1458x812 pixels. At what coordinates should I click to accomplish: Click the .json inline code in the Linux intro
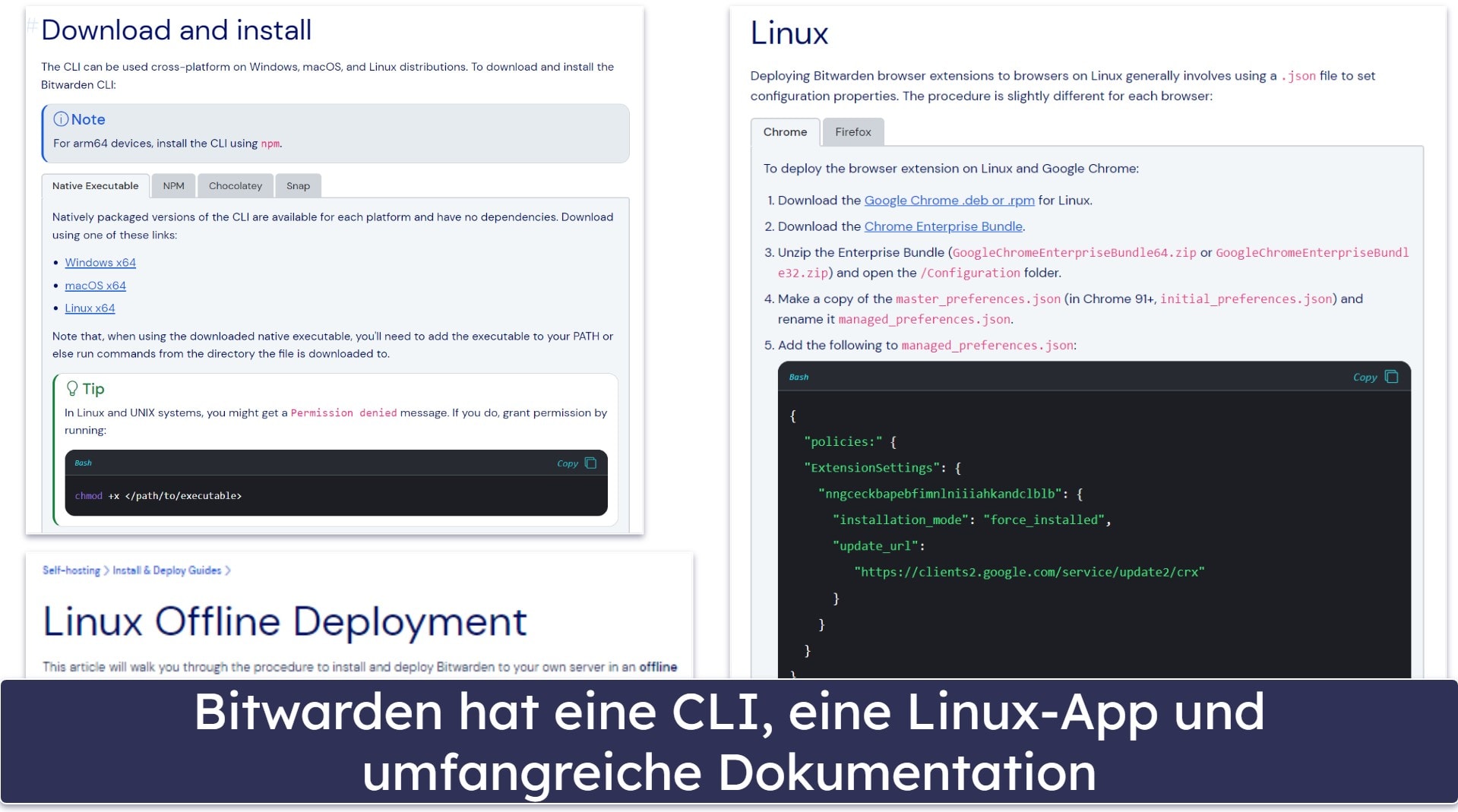pos(1298,76)
